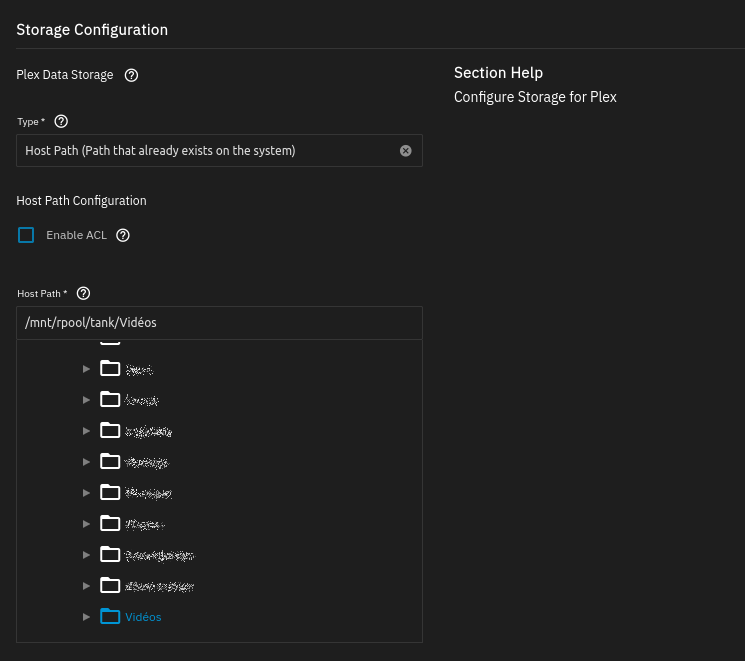Expand the Vidéos folder in the tree

click(86, 617)
